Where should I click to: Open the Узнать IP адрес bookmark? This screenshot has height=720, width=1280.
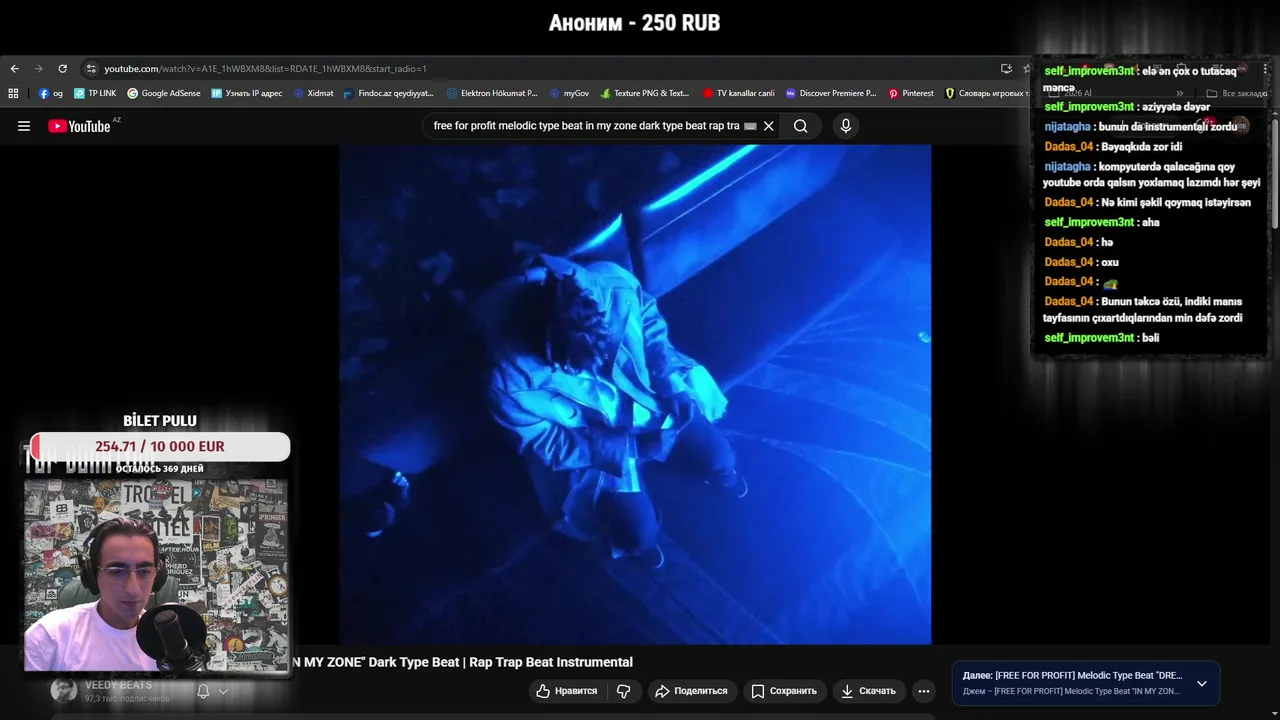[x=247, y=93]
